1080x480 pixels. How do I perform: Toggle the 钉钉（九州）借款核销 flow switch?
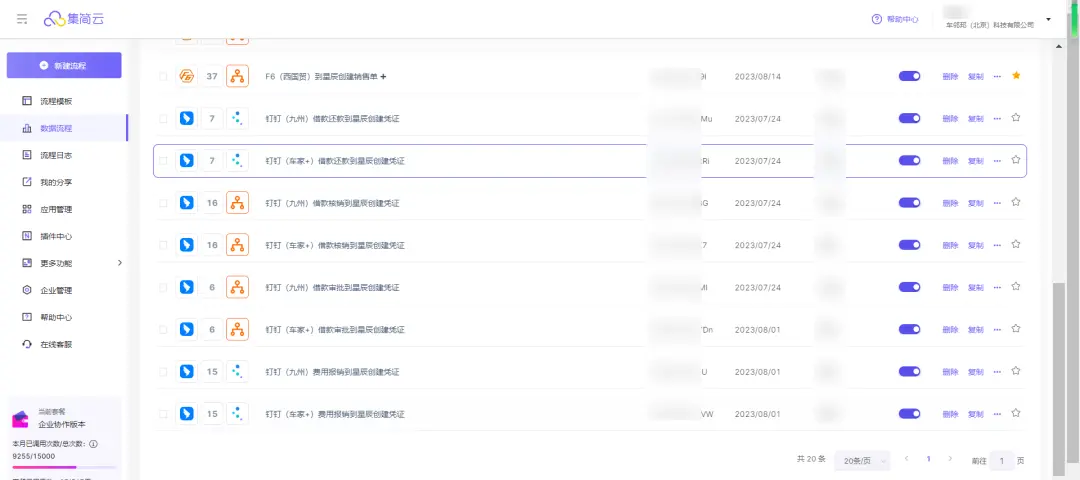(909, 202)
